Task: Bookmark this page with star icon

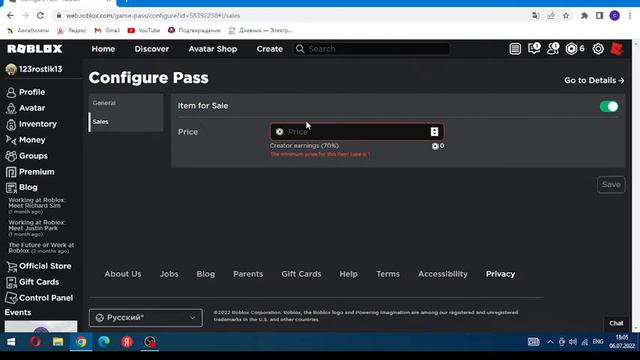Action: 566,16
